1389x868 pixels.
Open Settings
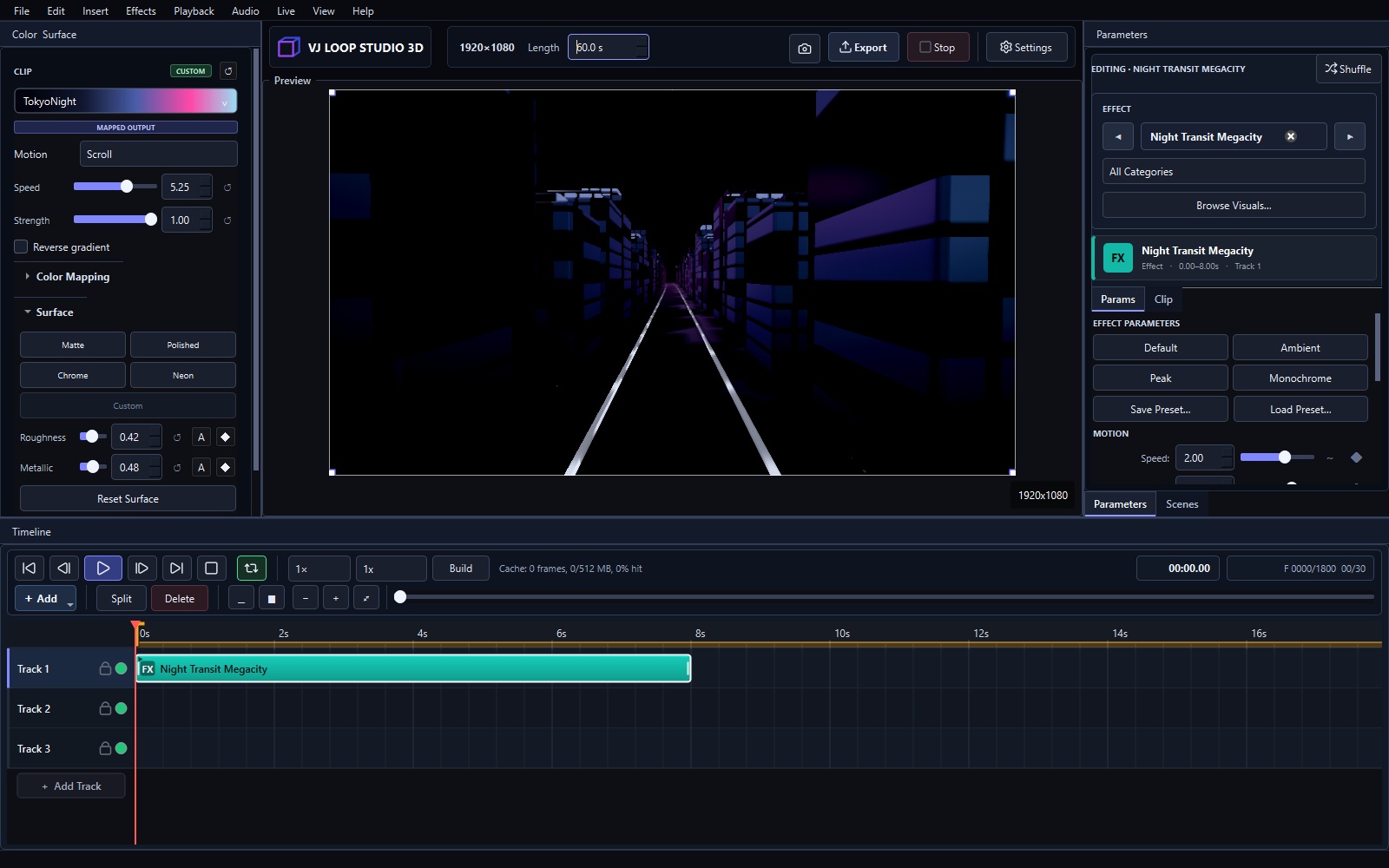tap(1026, 47)
